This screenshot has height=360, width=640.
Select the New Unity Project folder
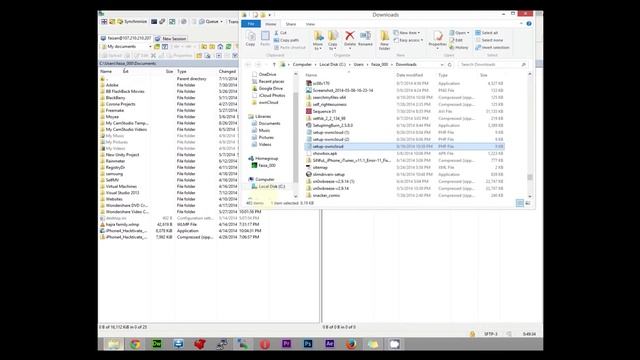click(x=122, y=155)
